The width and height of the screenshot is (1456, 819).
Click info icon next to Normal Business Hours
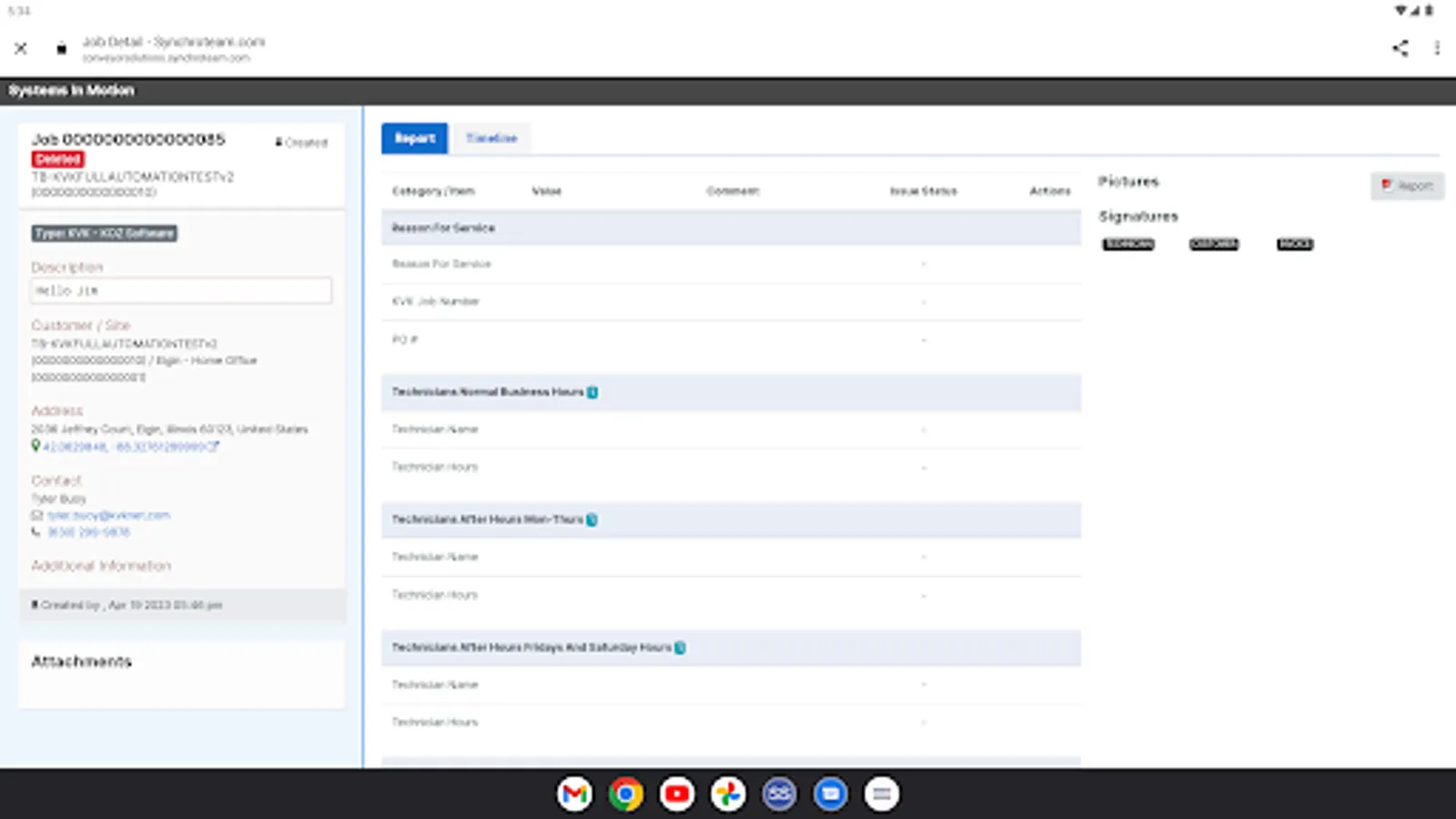592,392
